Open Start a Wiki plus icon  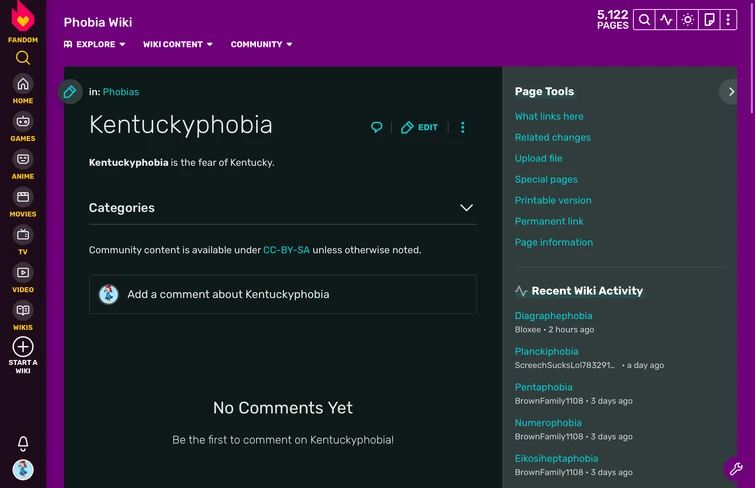coord(23,347)
